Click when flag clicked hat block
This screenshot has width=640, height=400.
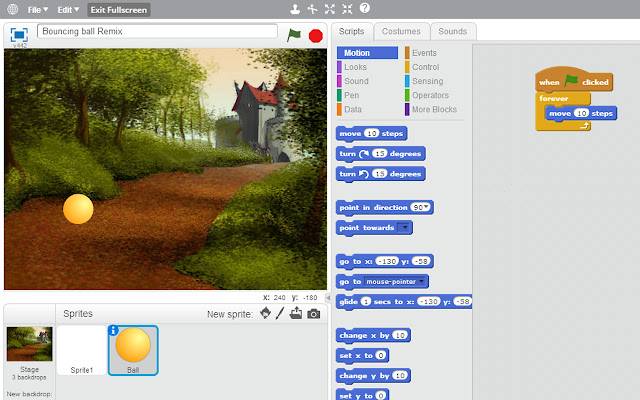pyautogui.click(x=574, y=80)
